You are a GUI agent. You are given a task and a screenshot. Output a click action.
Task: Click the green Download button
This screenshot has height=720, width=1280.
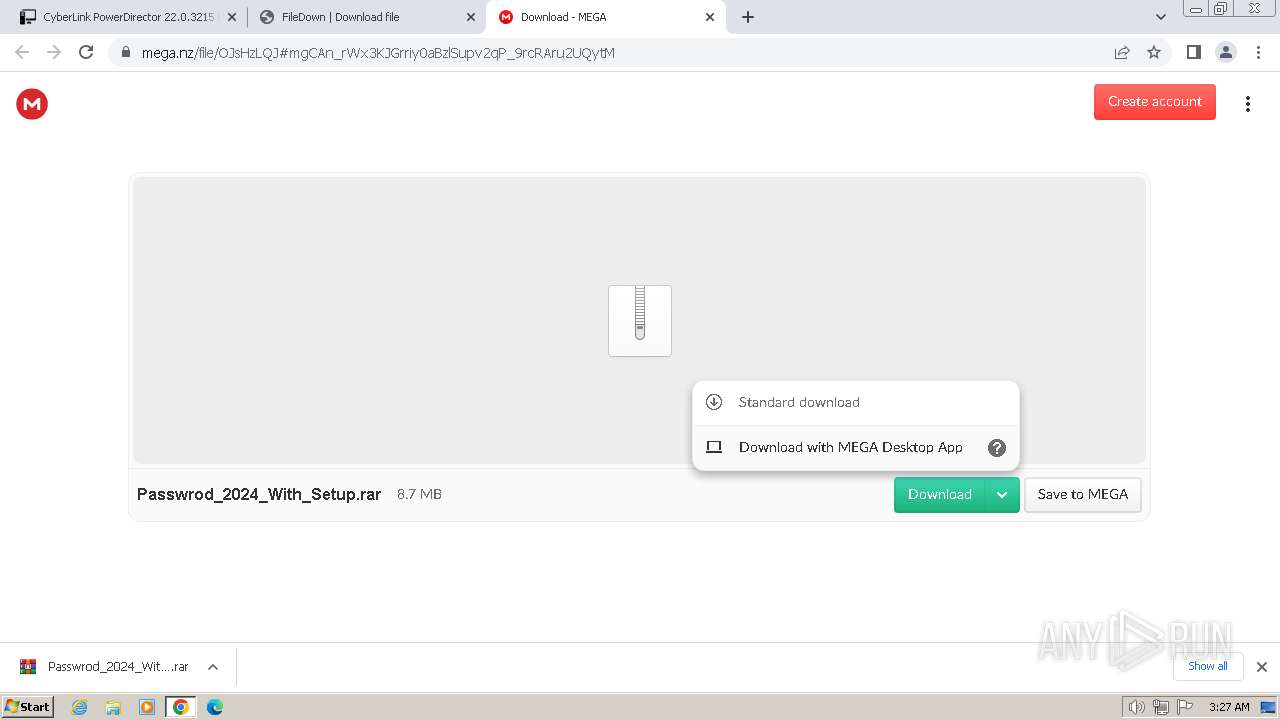939,494
